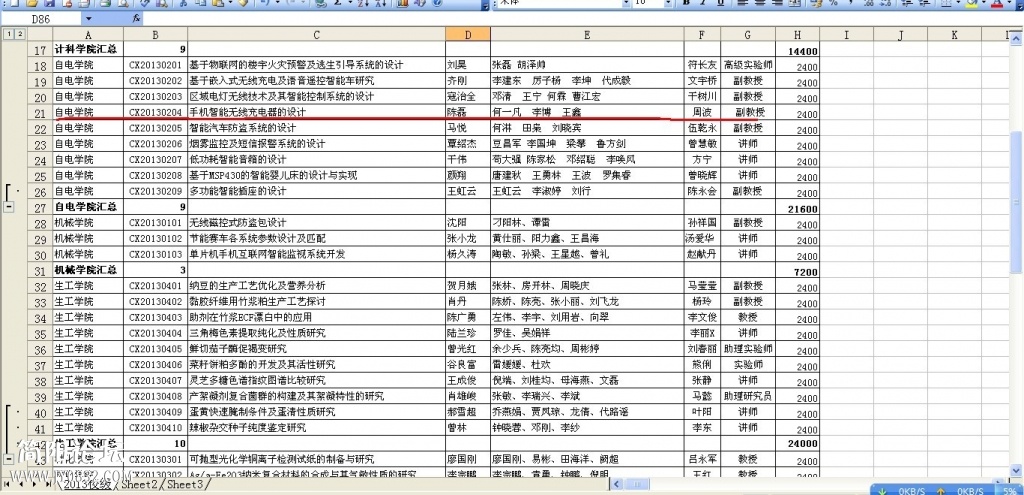Switch to the Sheet3 tab
Viewport: 1024px width, 495px height.
pos(187,485)
